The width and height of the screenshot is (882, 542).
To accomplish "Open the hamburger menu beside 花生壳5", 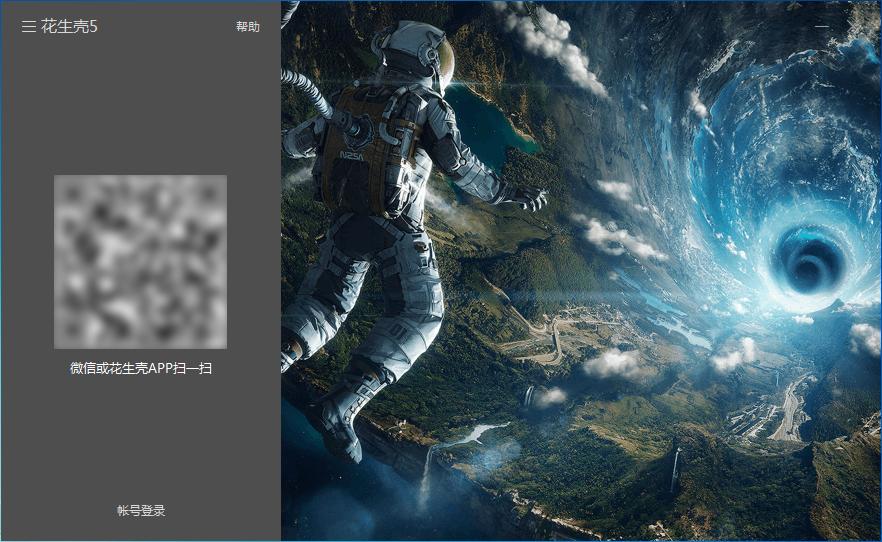I will [28, 27].
